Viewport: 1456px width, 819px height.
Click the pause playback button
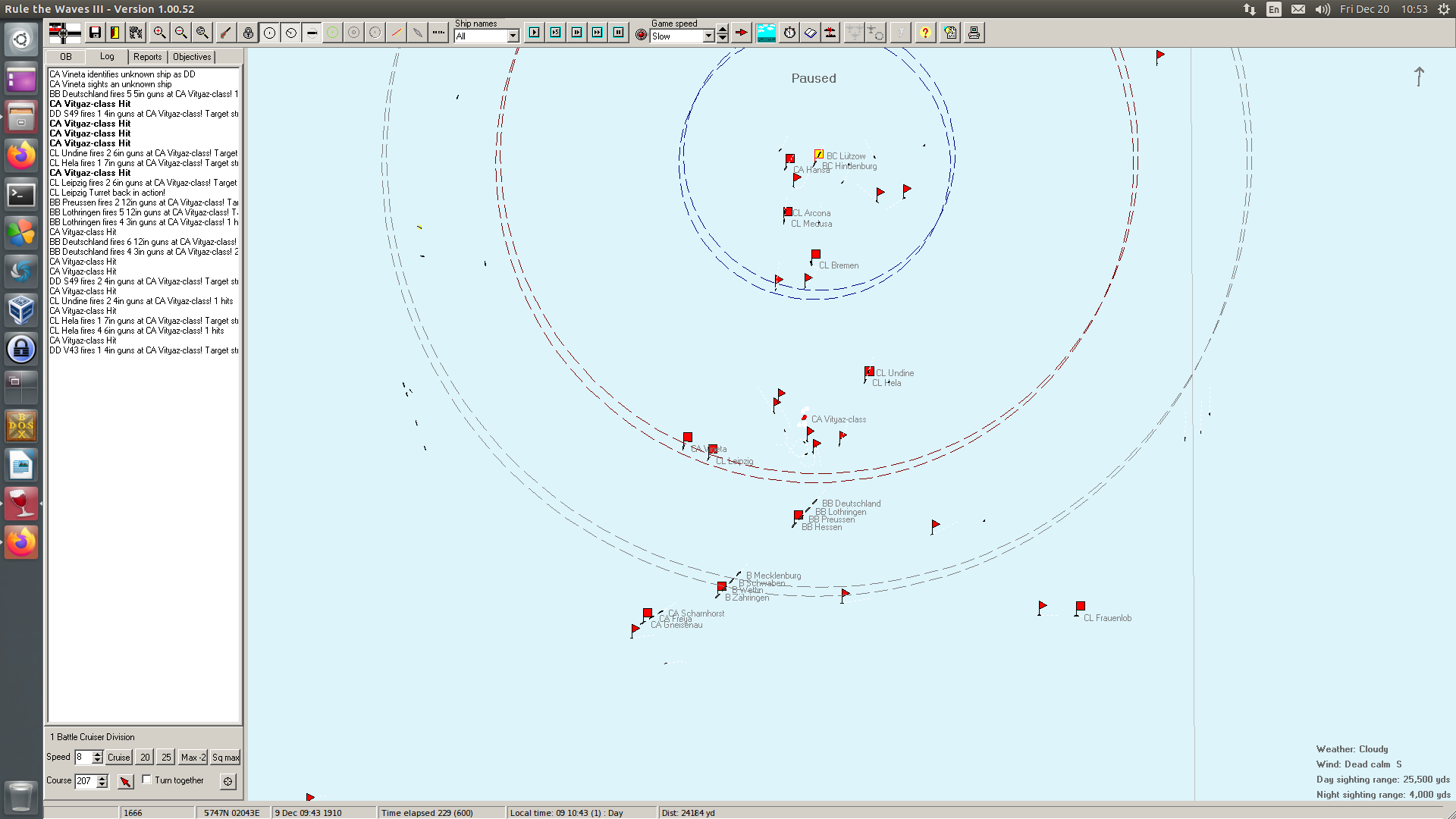pyautogui.click(x=619, y=33)
